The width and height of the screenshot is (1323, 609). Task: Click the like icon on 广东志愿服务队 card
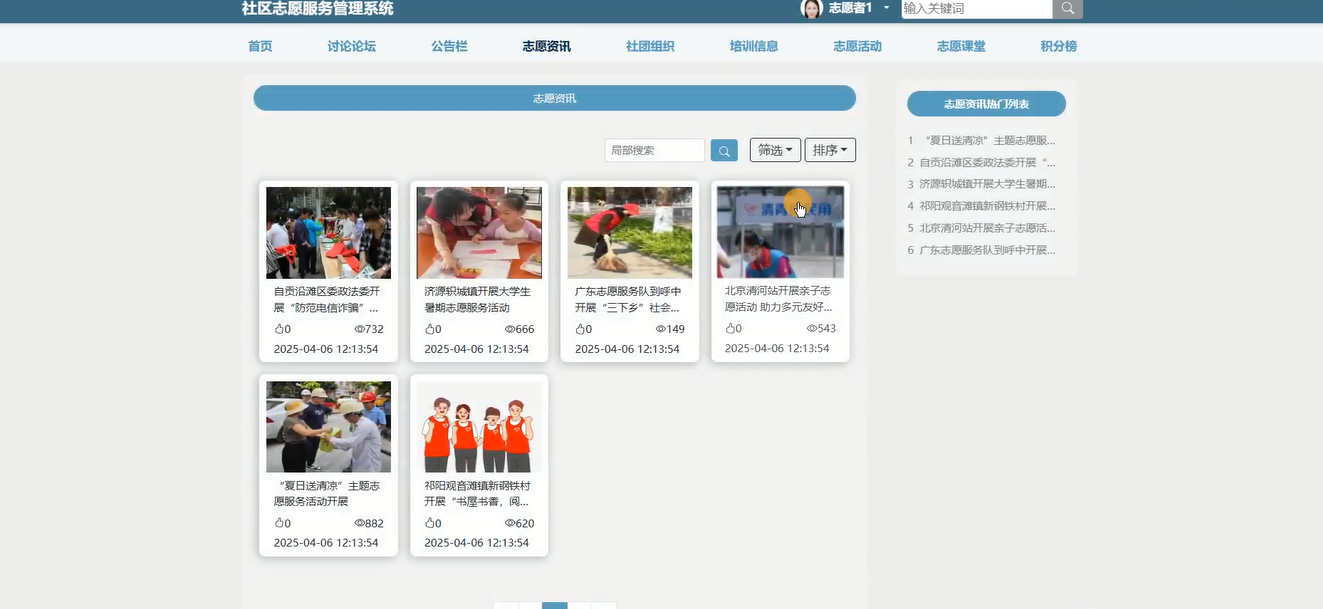point(581,329)
